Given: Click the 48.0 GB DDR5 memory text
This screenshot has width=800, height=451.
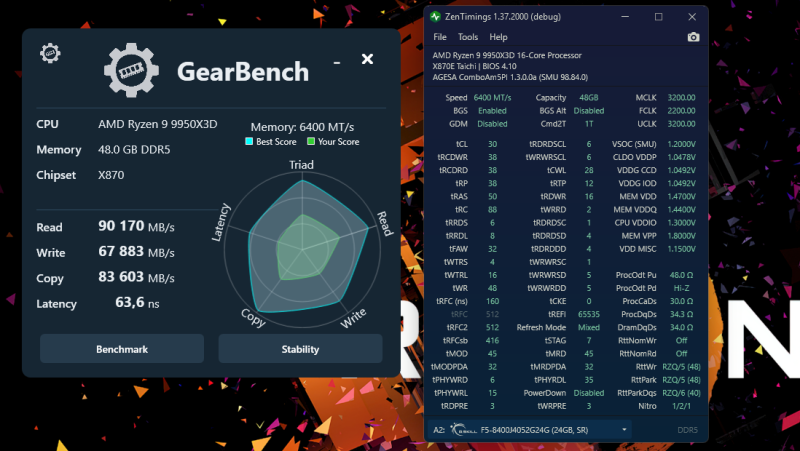Looking at the screenshot, I should (x=134, y=149).
